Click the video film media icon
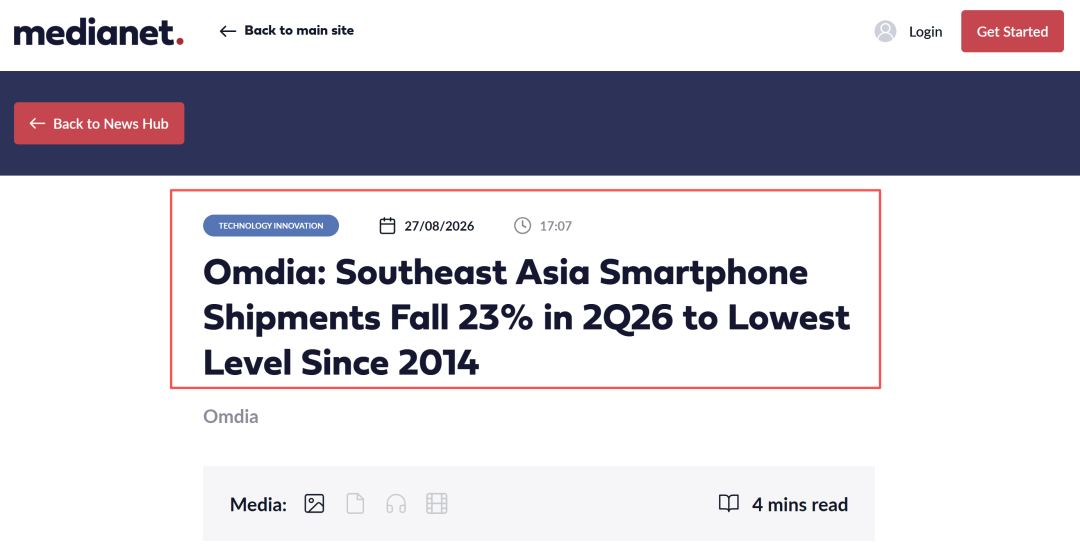 tap(437, 504)
